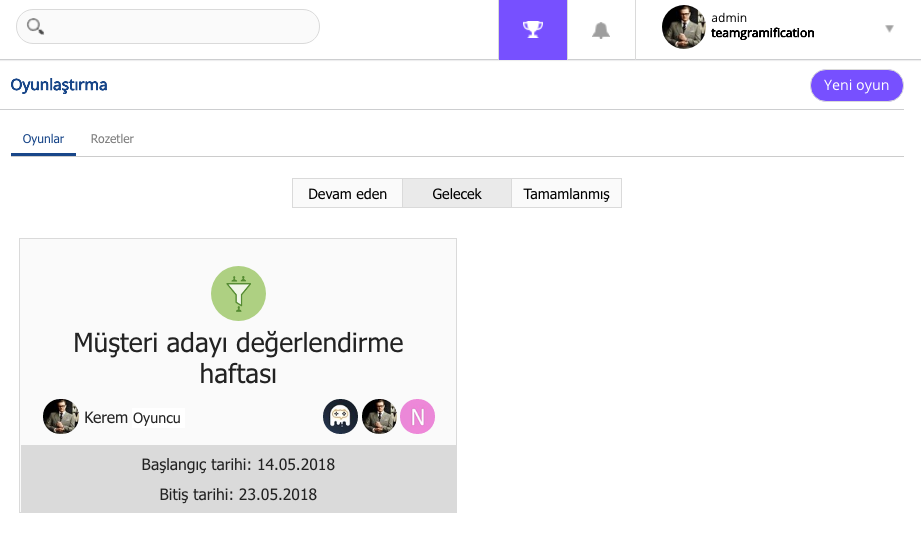
Task: Click the suited man avatar among players
Action: tap(379, 416)
